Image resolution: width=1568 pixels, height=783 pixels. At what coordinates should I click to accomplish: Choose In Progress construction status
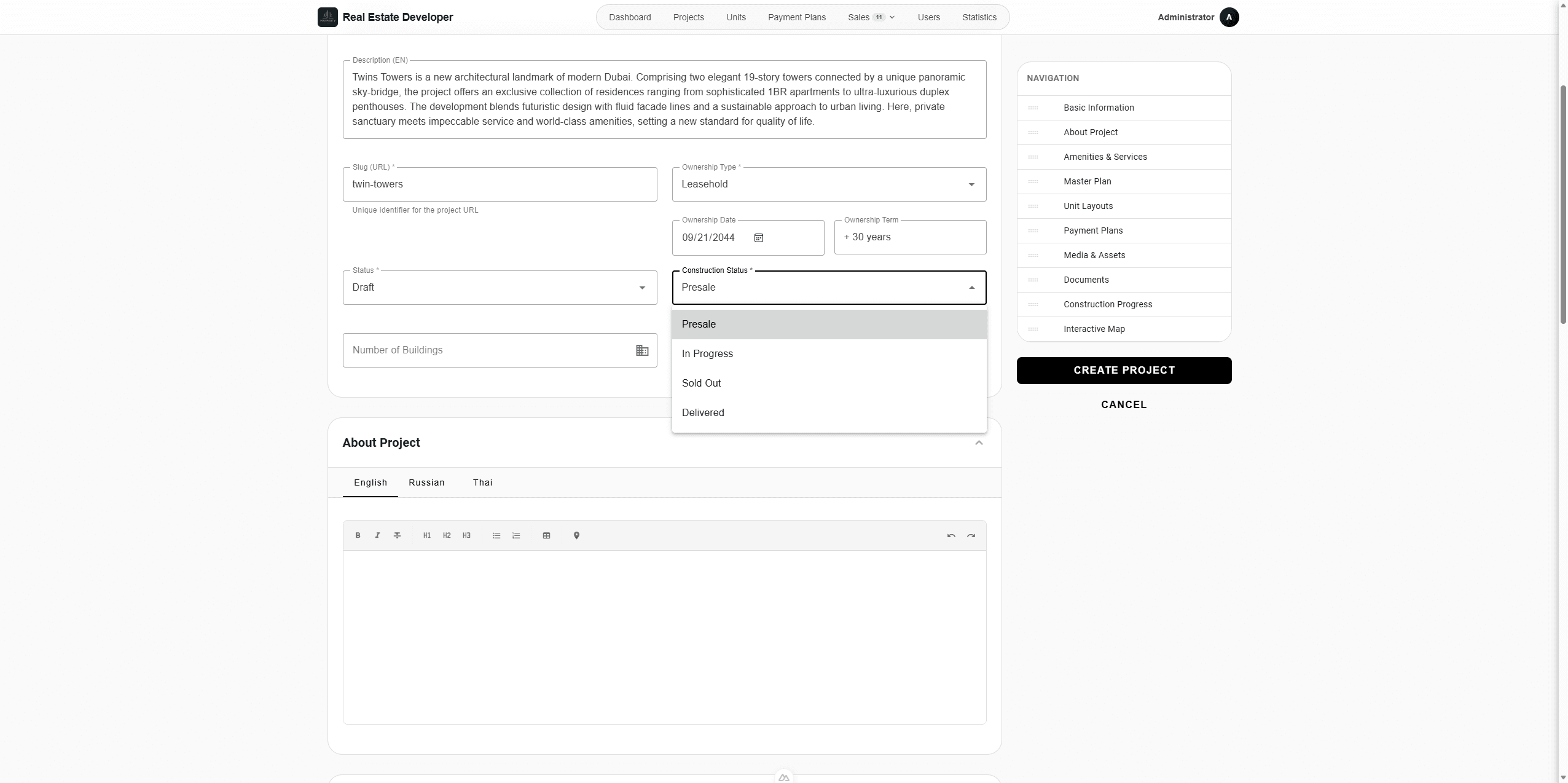coord(829,354)
